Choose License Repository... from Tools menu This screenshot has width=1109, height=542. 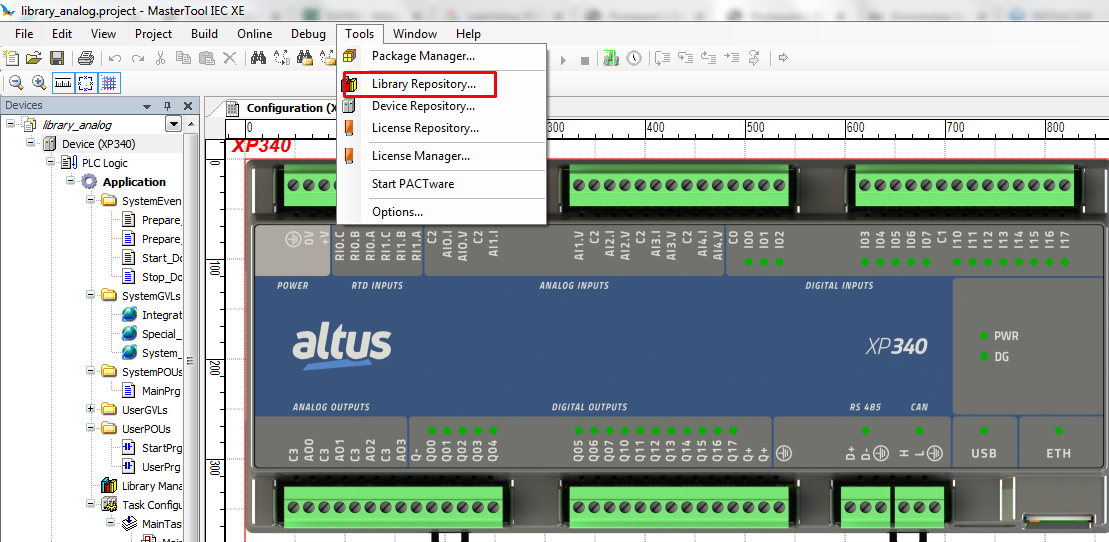441,128
